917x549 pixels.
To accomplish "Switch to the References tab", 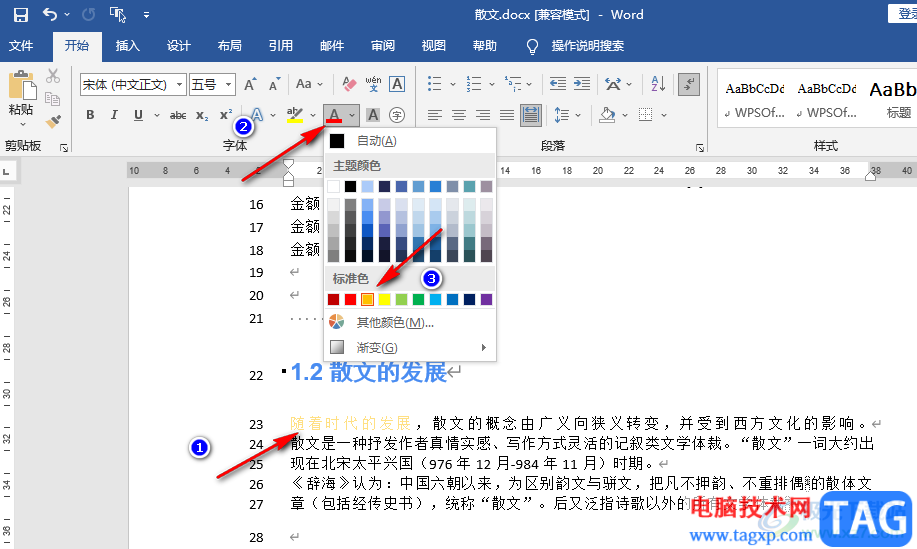I will (x=281, y=46).
